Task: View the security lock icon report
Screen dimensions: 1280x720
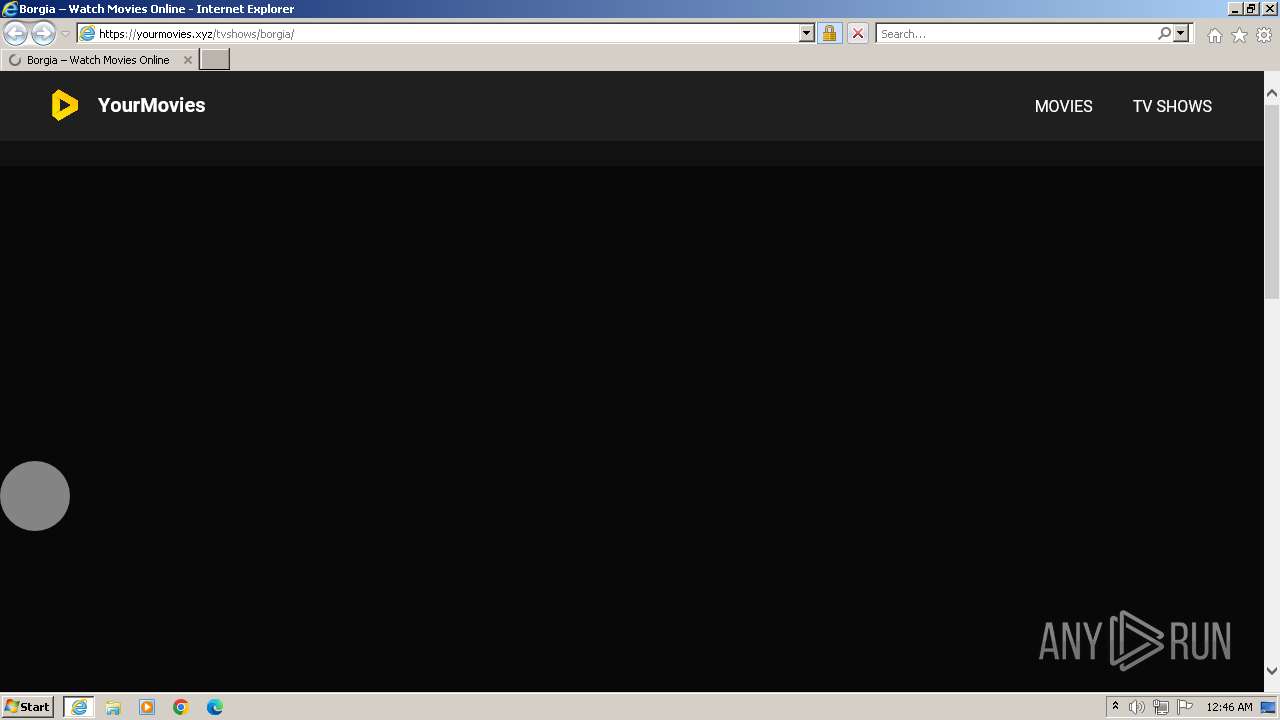Action: [829, 33]
